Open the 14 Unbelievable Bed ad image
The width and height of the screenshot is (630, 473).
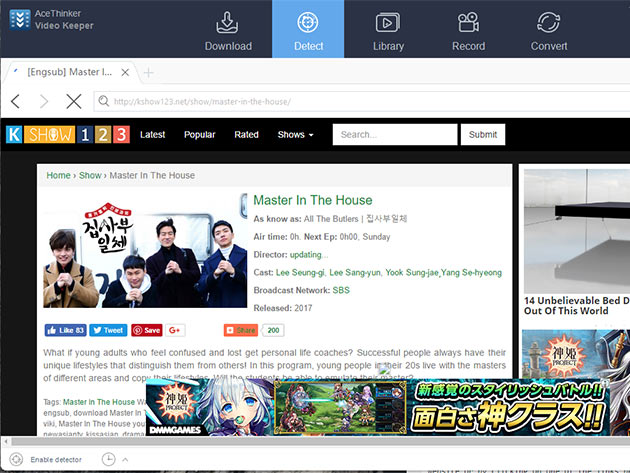pos(577,231)
